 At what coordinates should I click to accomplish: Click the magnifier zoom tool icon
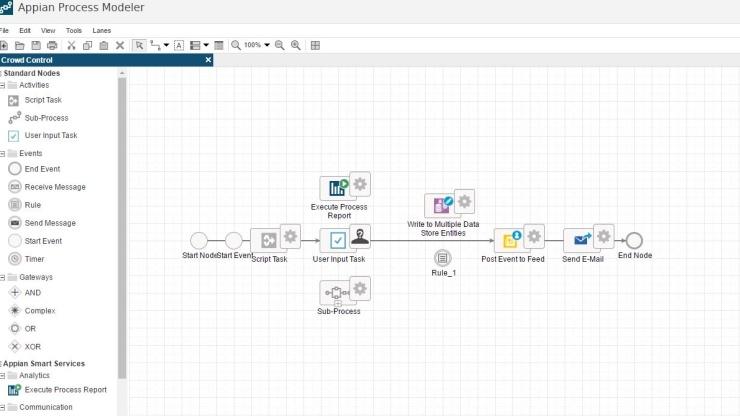(235, 45)
